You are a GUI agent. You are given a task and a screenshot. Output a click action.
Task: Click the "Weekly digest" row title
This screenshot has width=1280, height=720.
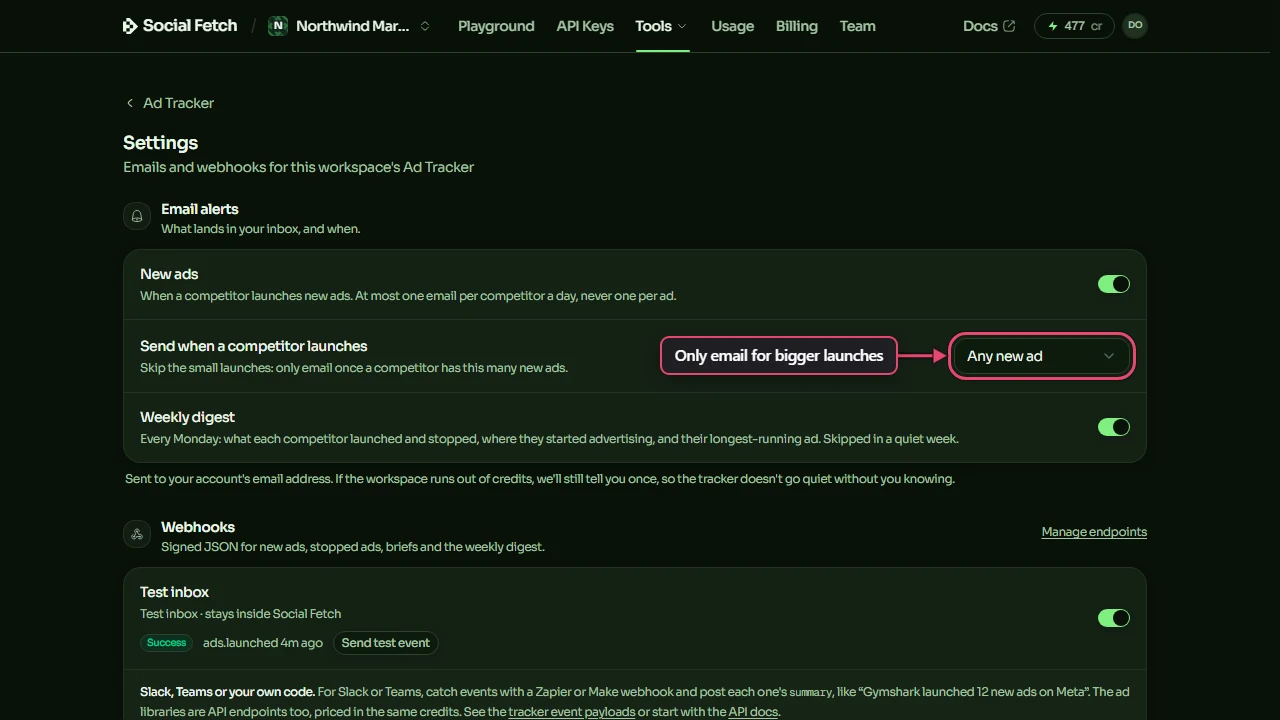tap(188, 417)
